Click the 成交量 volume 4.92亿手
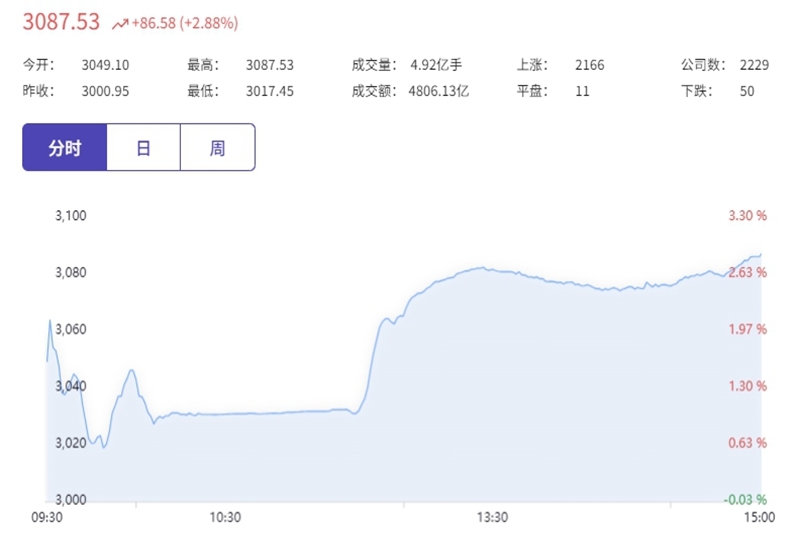 click(436, 65)
